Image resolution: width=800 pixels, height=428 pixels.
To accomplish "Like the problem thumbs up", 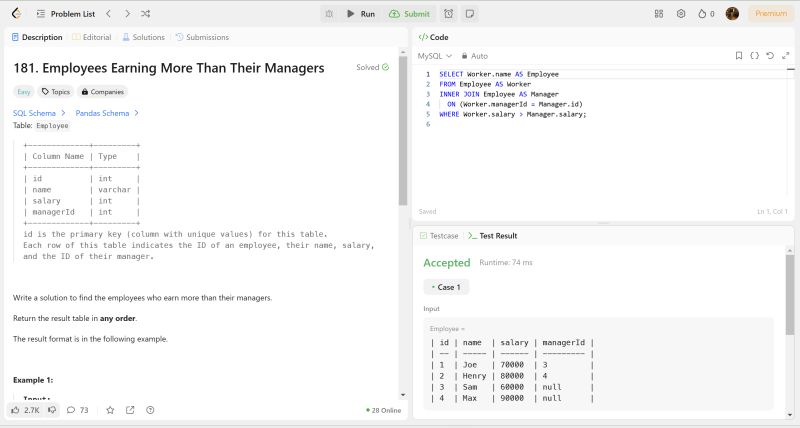I will 25,410.
